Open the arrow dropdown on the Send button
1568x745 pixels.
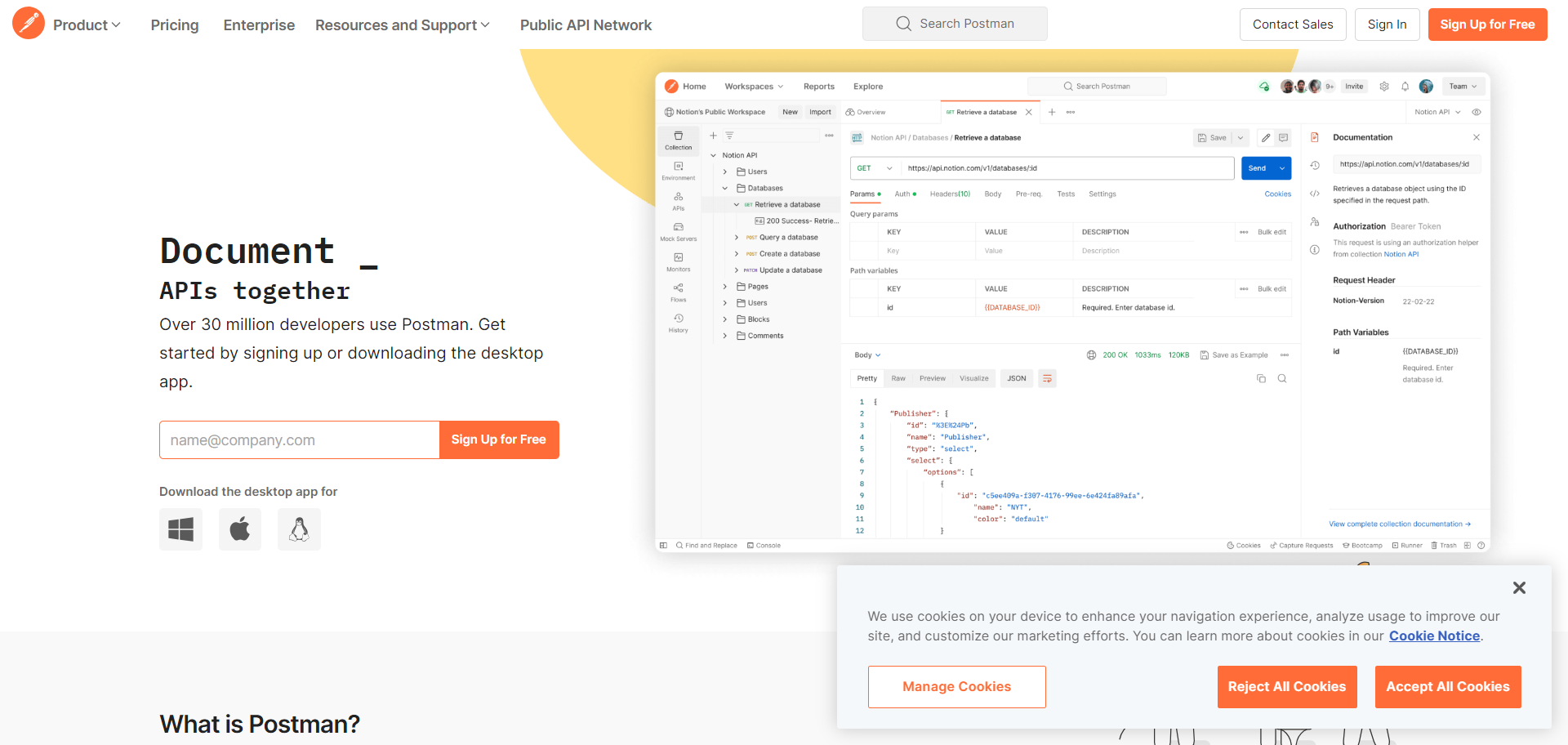click(1282, 168)
